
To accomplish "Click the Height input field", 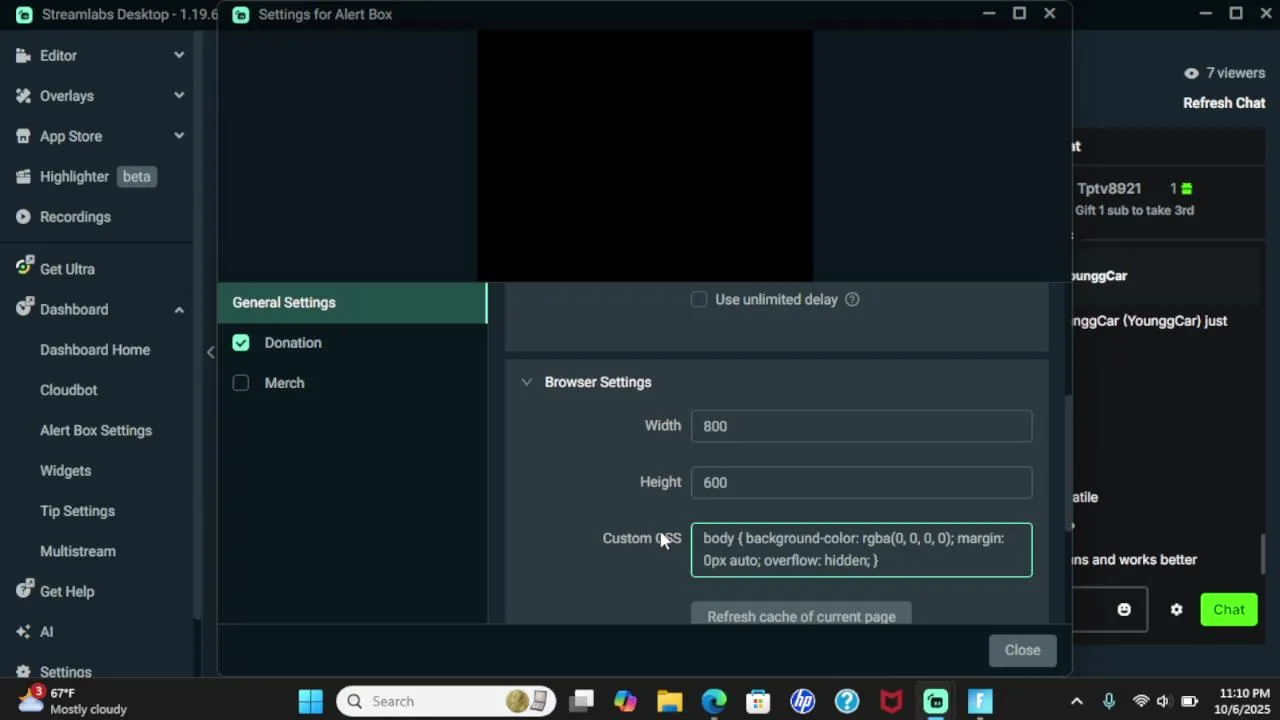I will (x=861, y=482).
